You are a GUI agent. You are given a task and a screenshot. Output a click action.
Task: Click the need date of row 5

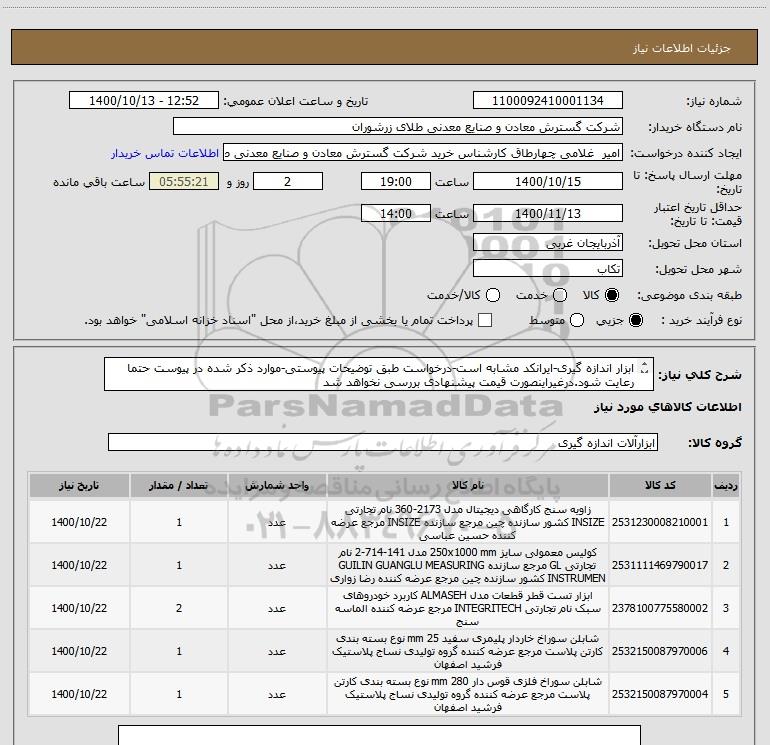[x=79, y=694]
